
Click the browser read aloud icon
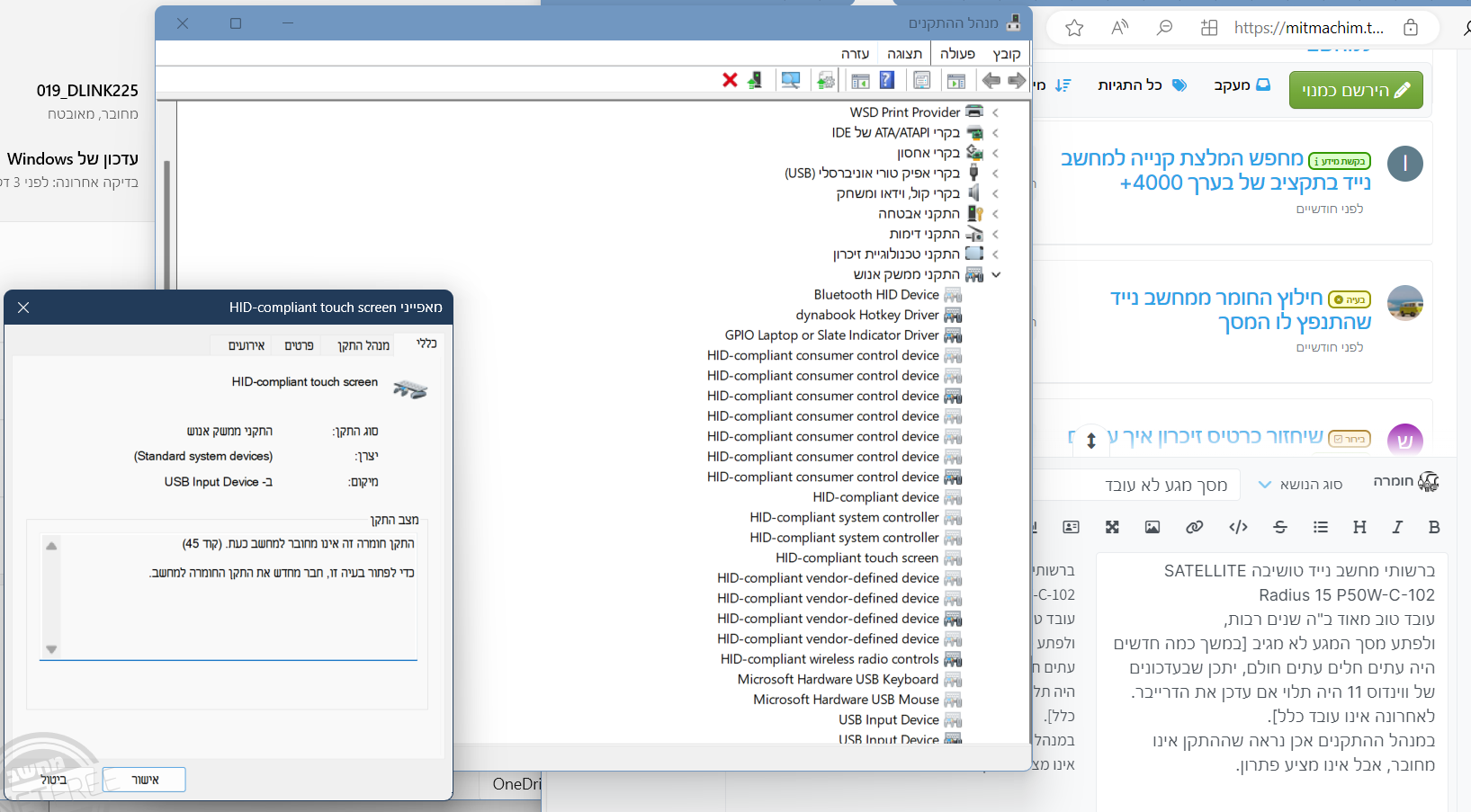(x=1120, y=28)
